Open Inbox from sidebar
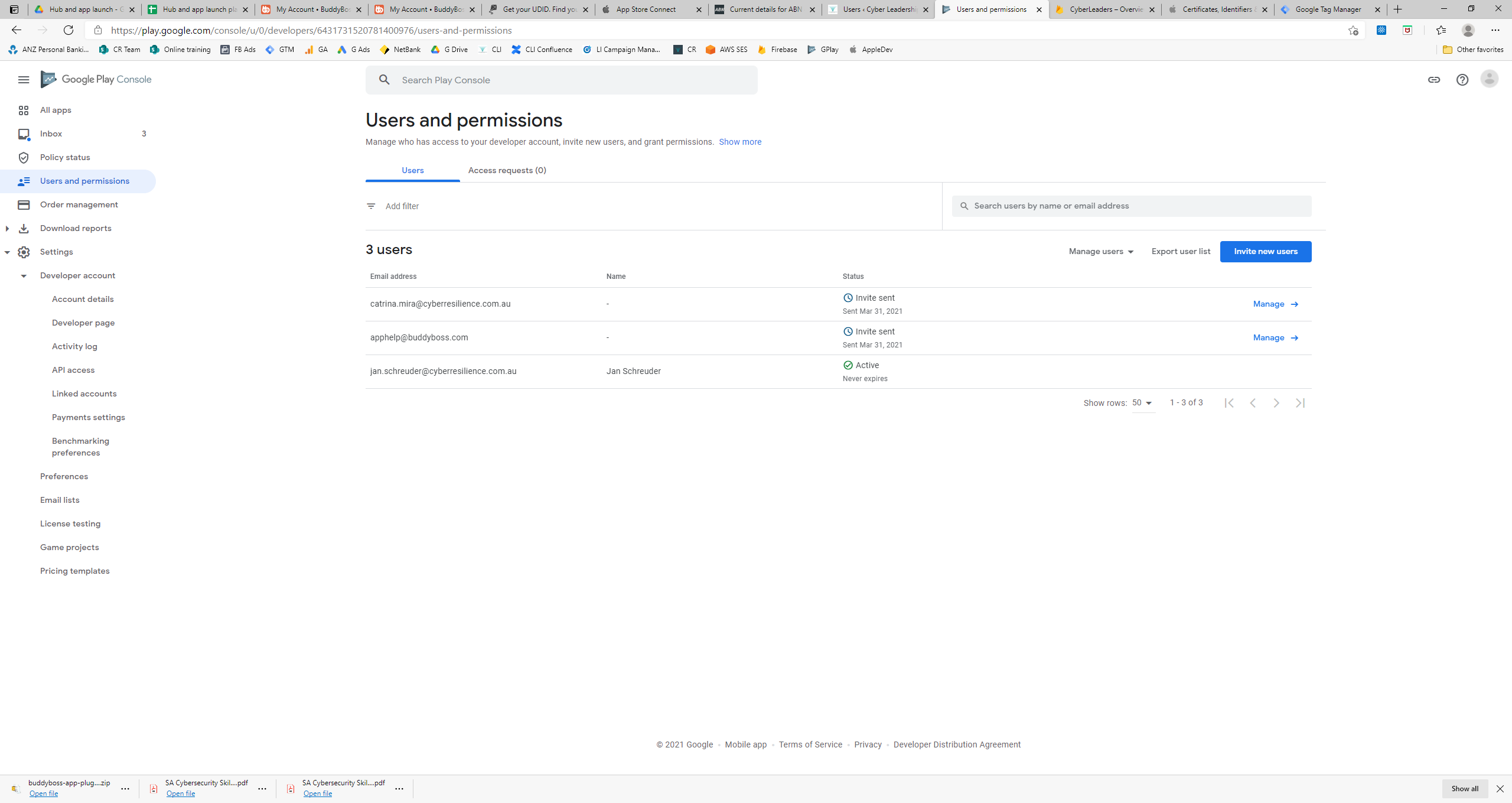This screenshot has height=803, width=1512. point(51,134)
